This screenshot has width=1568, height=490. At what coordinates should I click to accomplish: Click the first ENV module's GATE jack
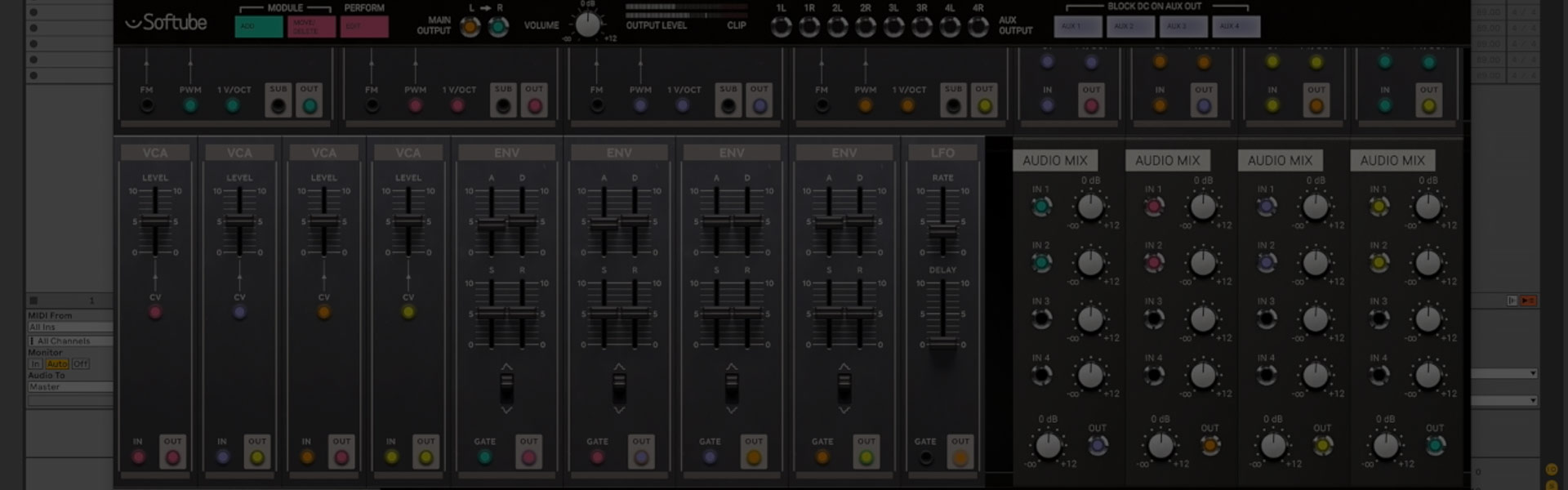coord(485,457)
